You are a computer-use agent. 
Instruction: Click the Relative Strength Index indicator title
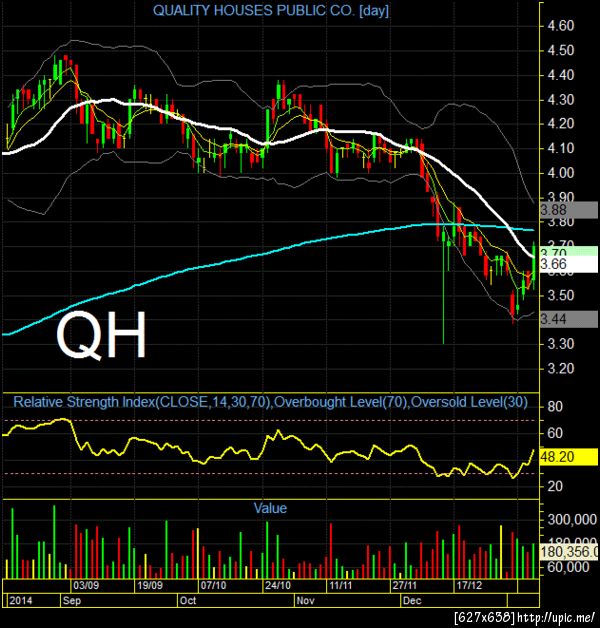point(270,402)
